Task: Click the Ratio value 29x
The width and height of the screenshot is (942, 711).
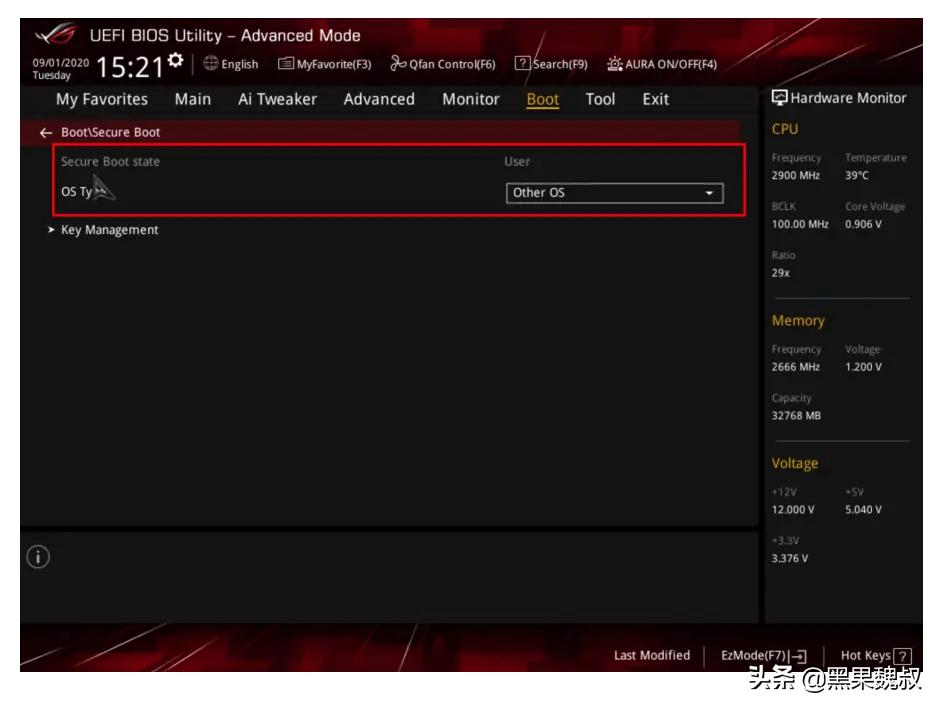Action: [780, 273]
